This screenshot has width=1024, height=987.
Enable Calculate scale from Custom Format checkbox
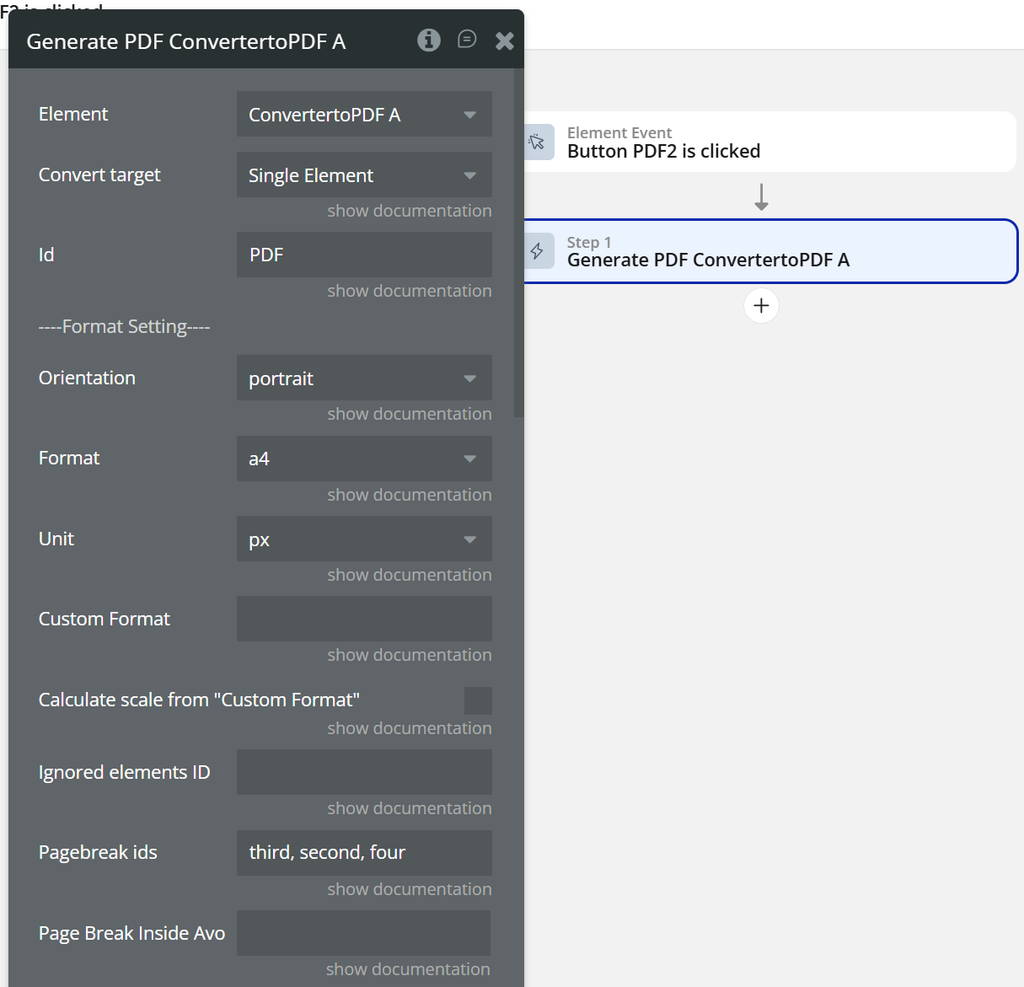coord(478,700)
